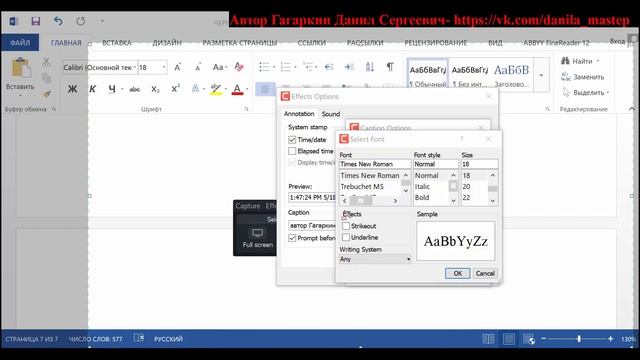Switch to read mode view in status bar
This screenshot has width=640, height=360.
tap(488, 339)
